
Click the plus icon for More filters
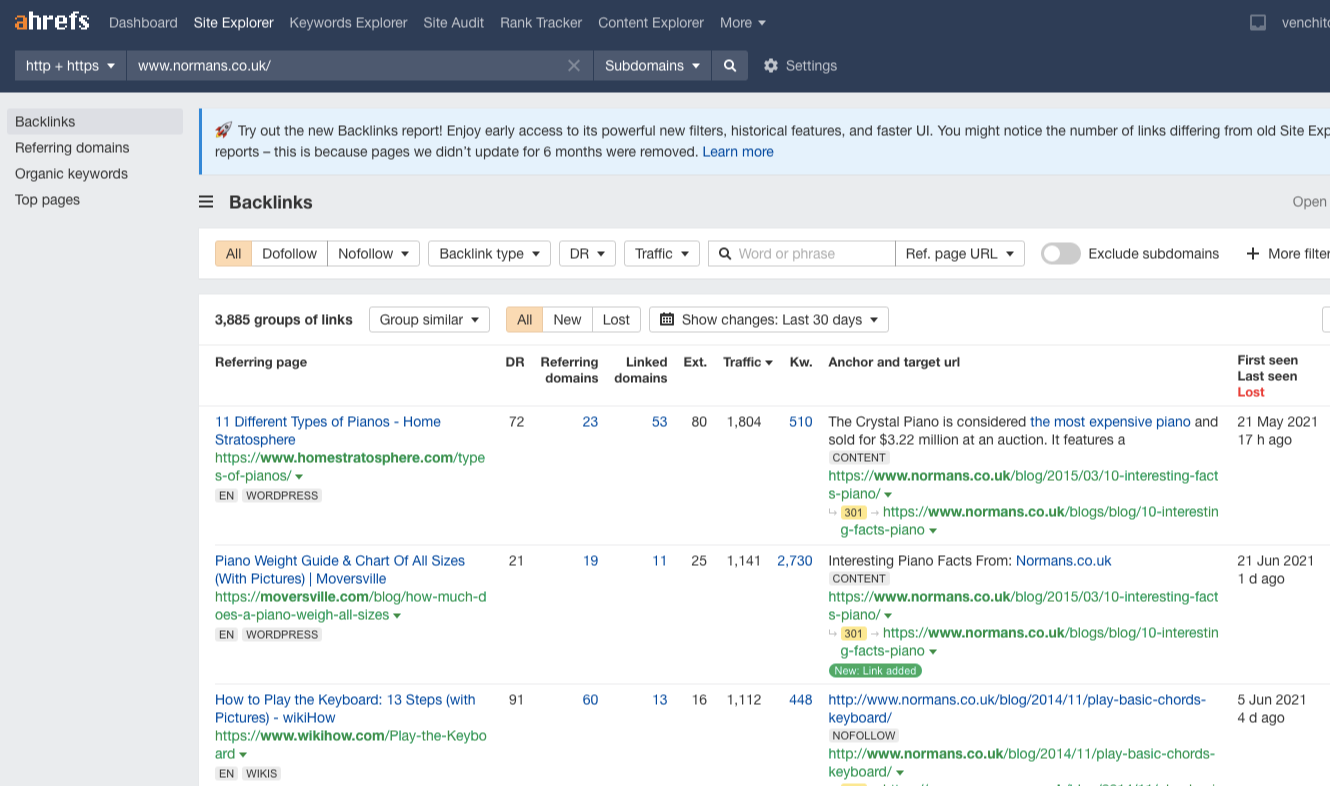pos(1252,254)
